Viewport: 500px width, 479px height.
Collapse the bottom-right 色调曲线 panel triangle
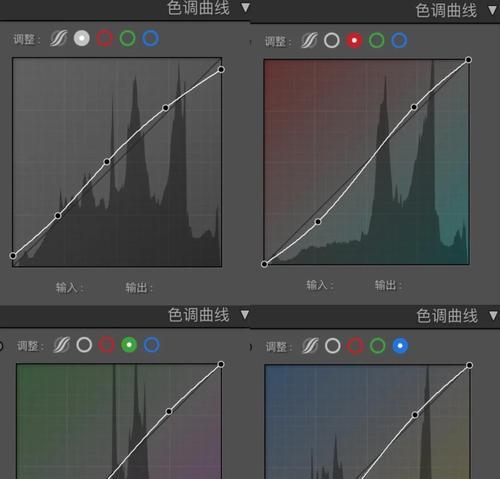tap(493, 315)
